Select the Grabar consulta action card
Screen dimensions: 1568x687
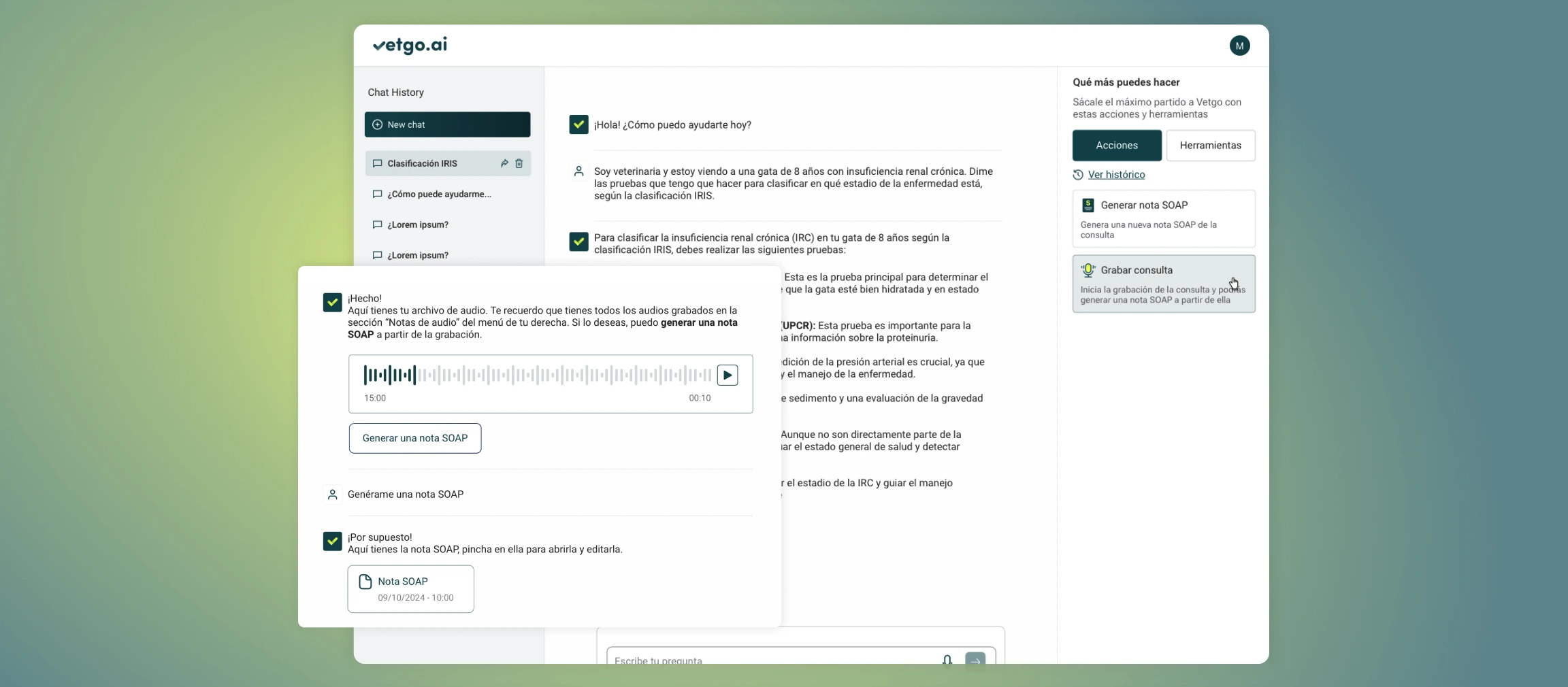click(1163, 284)
